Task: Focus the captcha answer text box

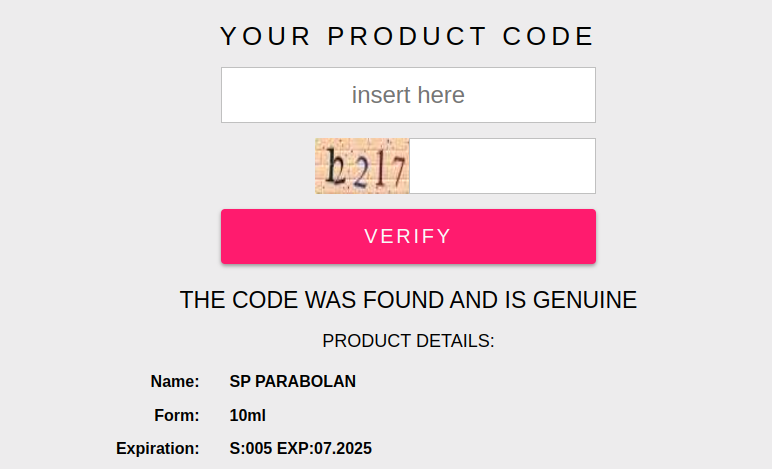Action: click(x=502, y=166)
